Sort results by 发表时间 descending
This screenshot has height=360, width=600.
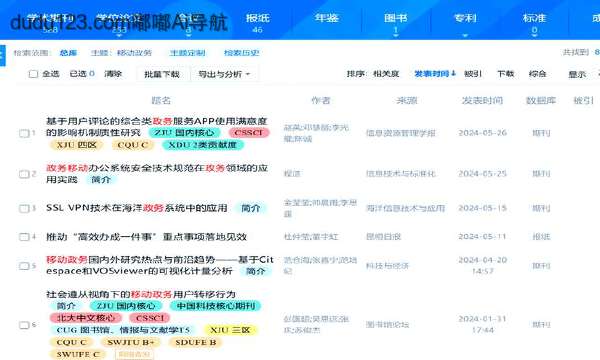[435, 73]
